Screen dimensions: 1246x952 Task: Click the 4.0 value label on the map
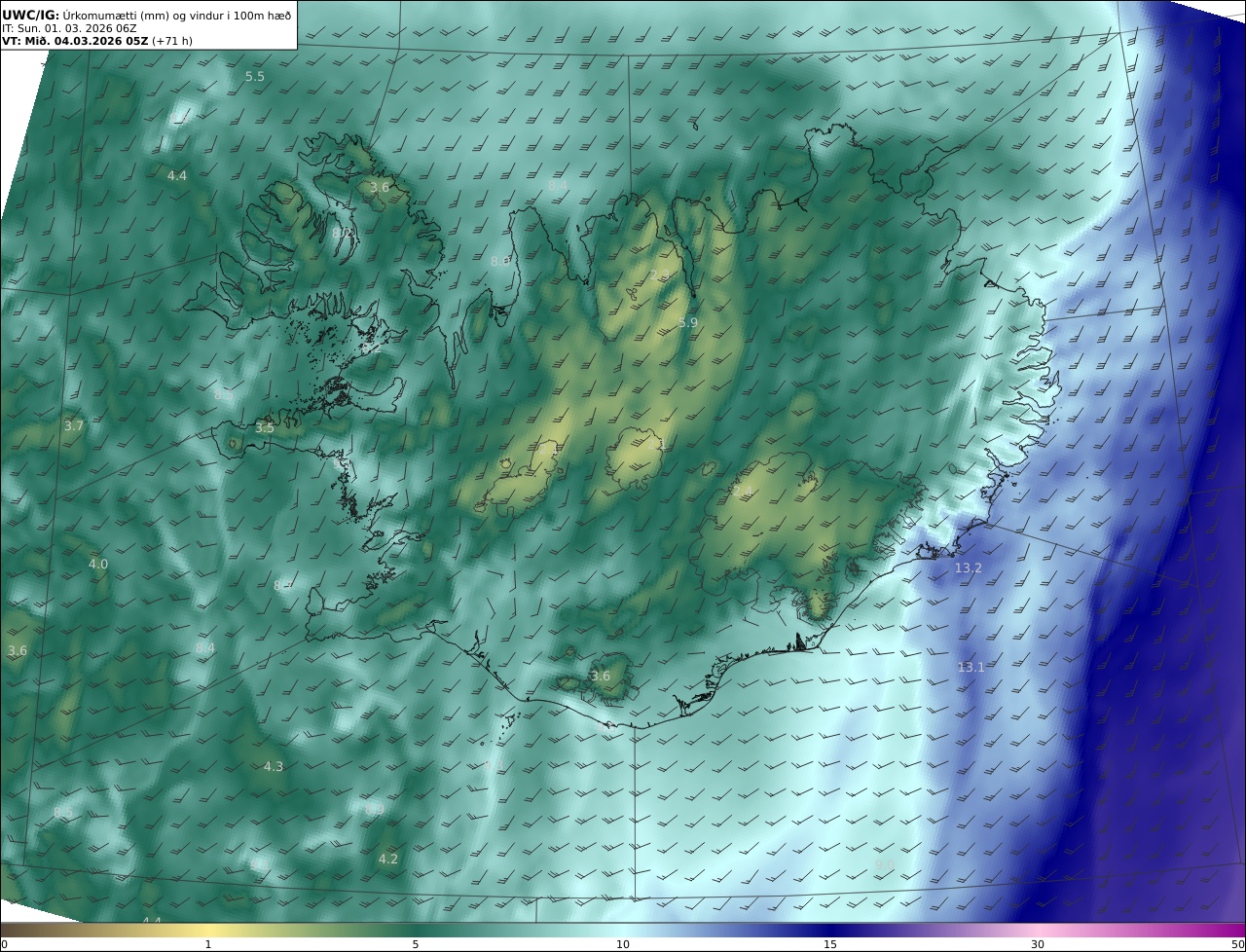point(98,564)
